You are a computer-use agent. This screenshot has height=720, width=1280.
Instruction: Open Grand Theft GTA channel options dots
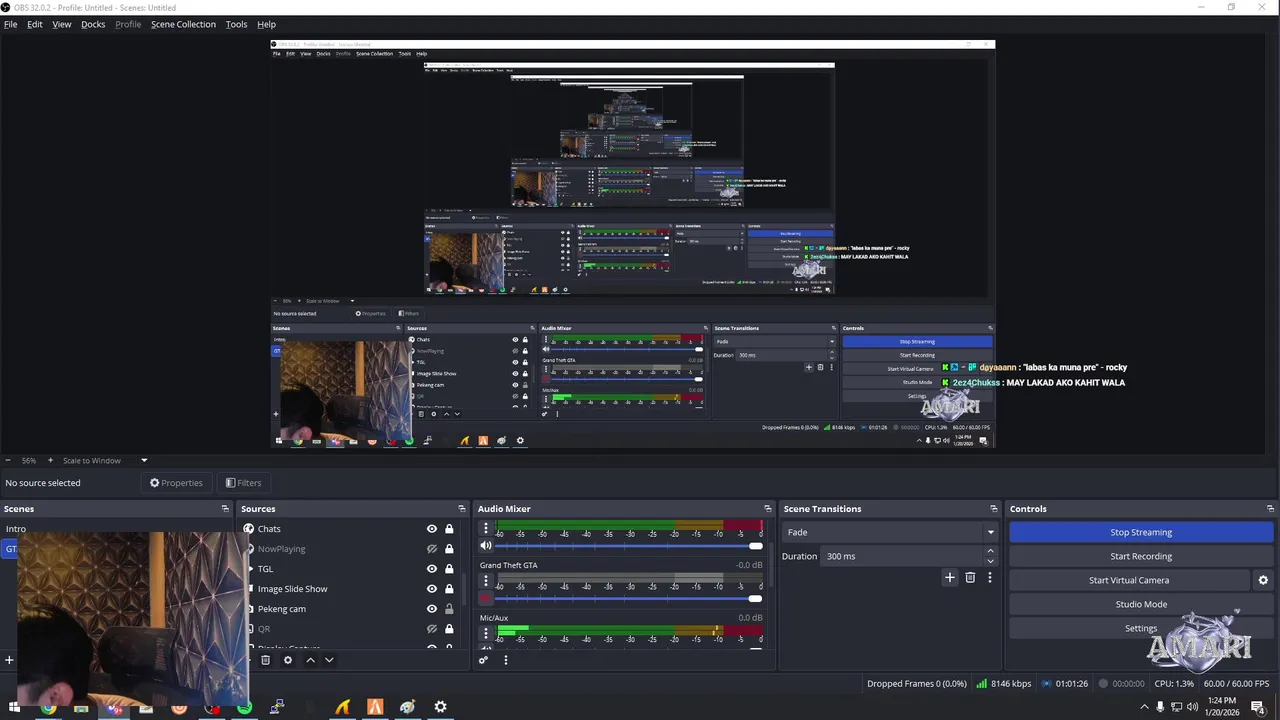pos(486,581)
